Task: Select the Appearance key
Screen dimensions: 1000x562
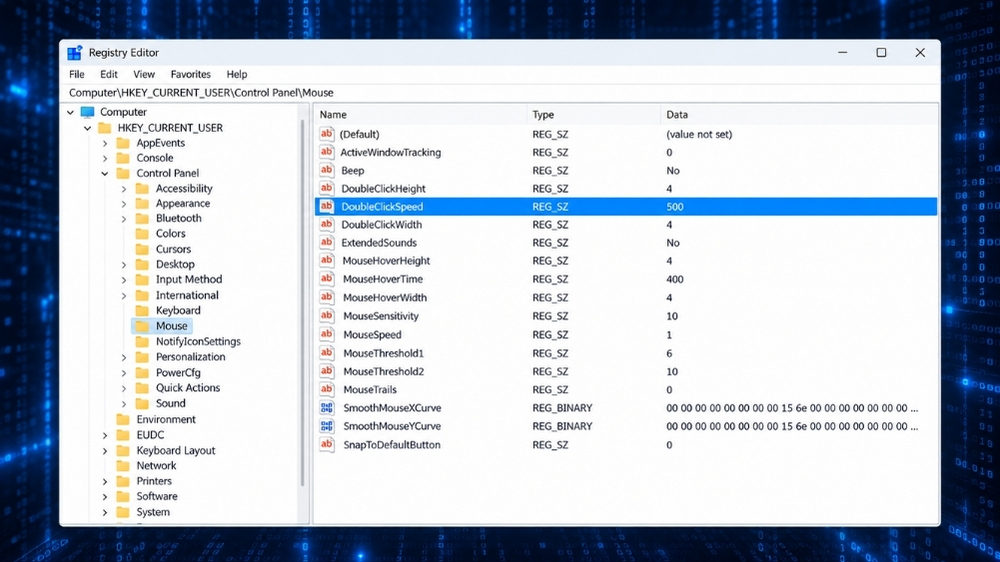Action: 182,203
